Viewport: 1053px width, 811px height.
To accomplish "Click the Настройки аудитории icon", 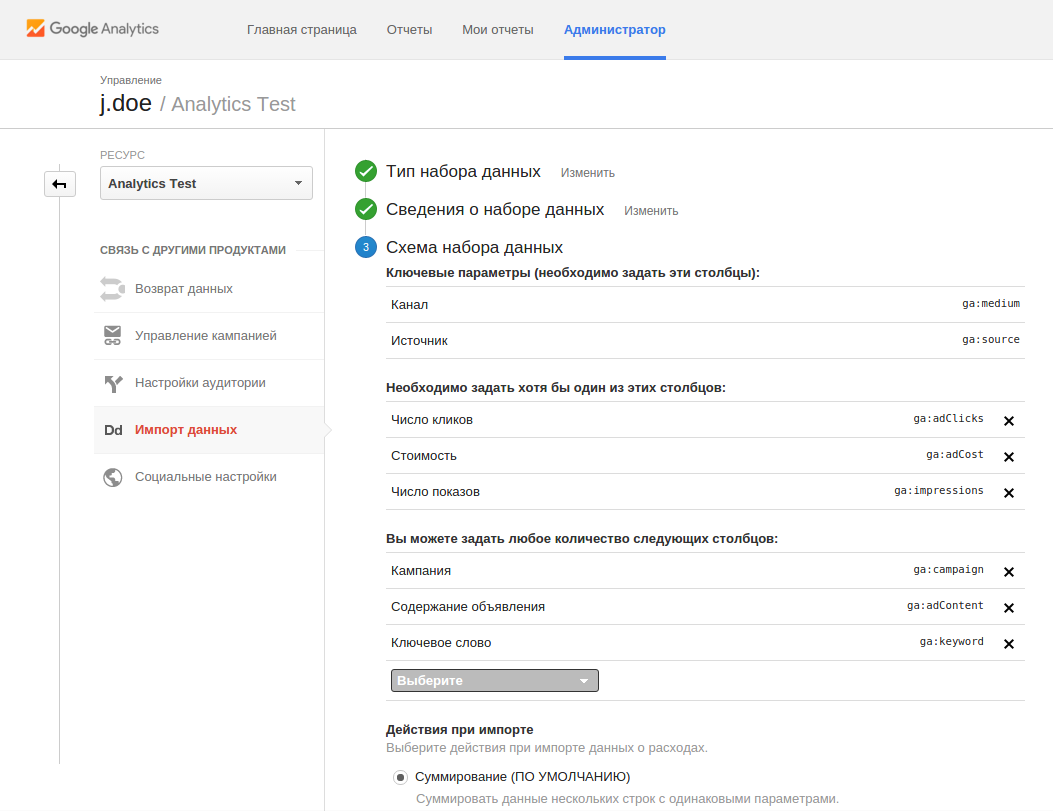I will 112,383.
